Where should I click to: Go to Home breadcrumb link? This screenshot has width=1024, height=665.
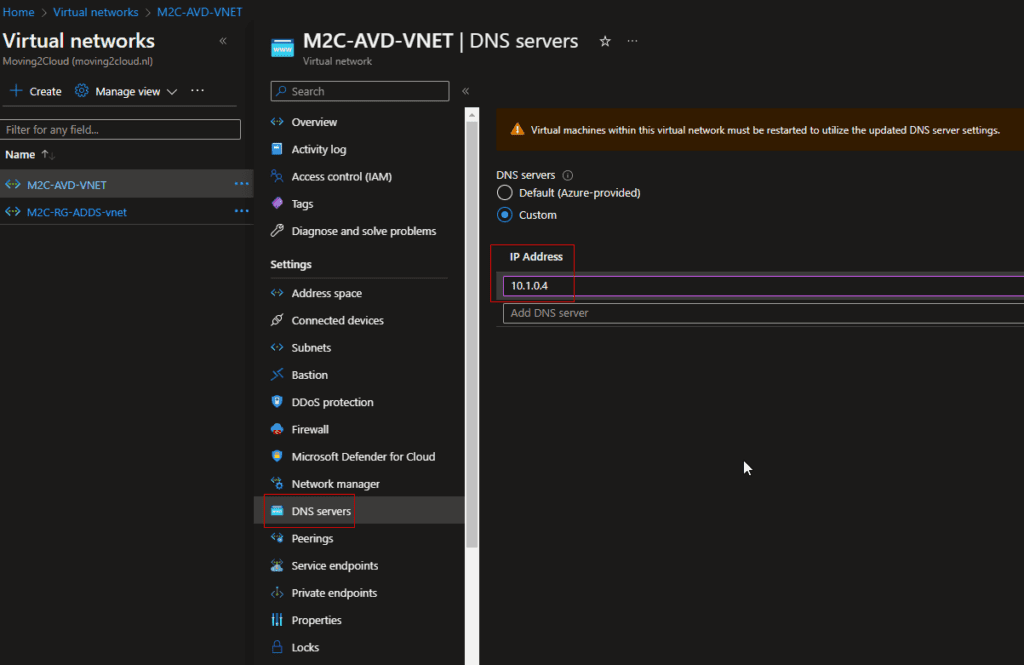(19, 12)
